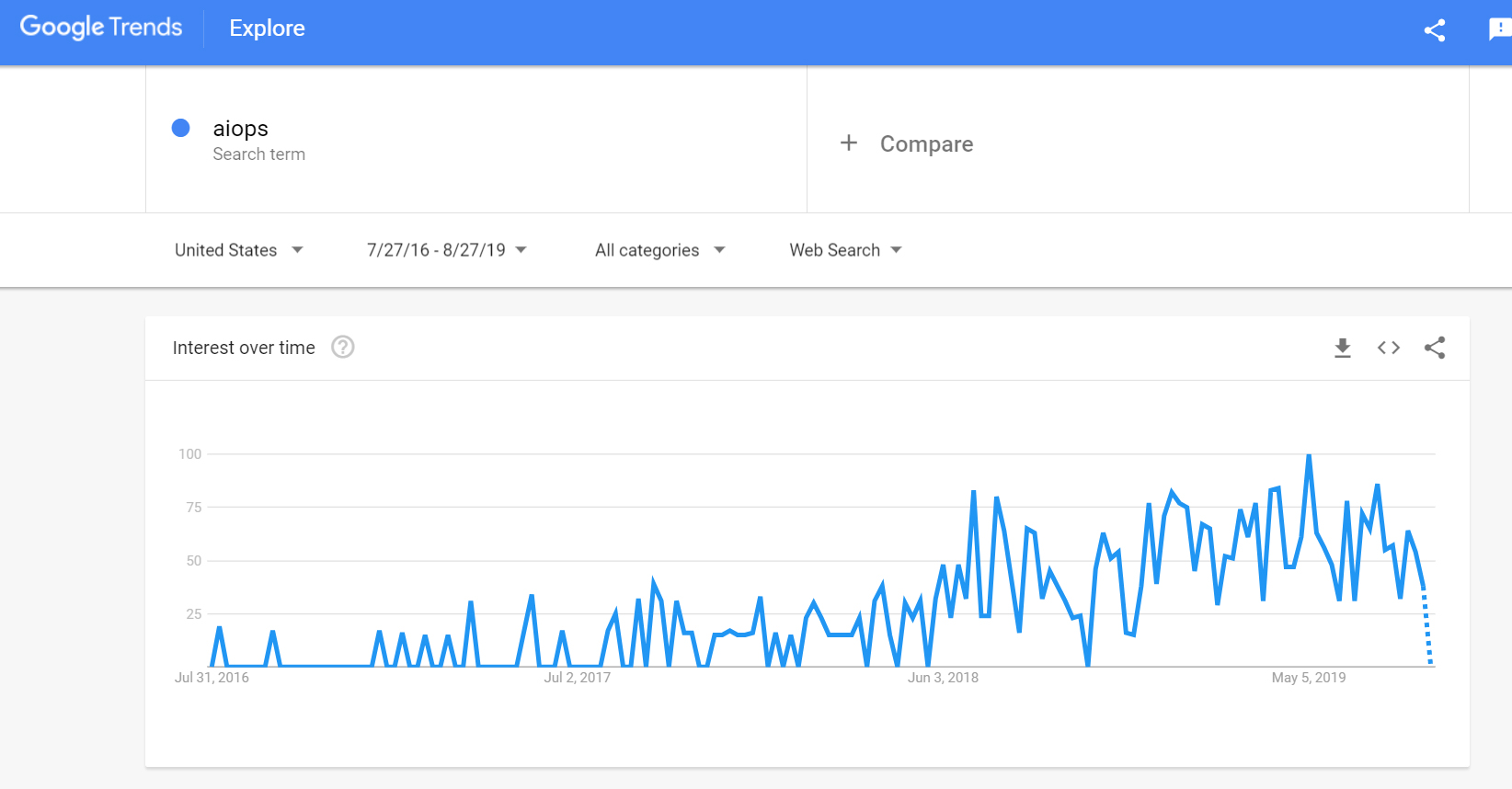Click the Jun 3, 2018 axis label

[x=943, y=678]
